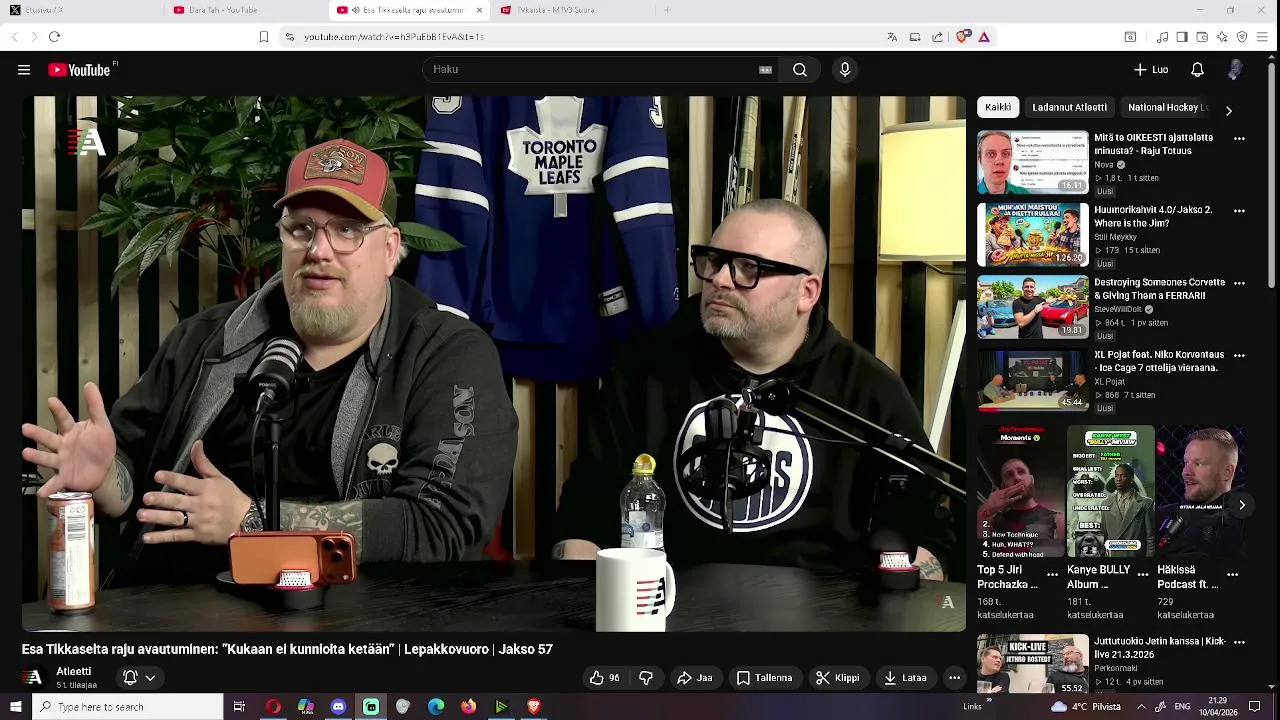Open Task View on taskbar
1280x720 pixels.
tap(239, 707)
